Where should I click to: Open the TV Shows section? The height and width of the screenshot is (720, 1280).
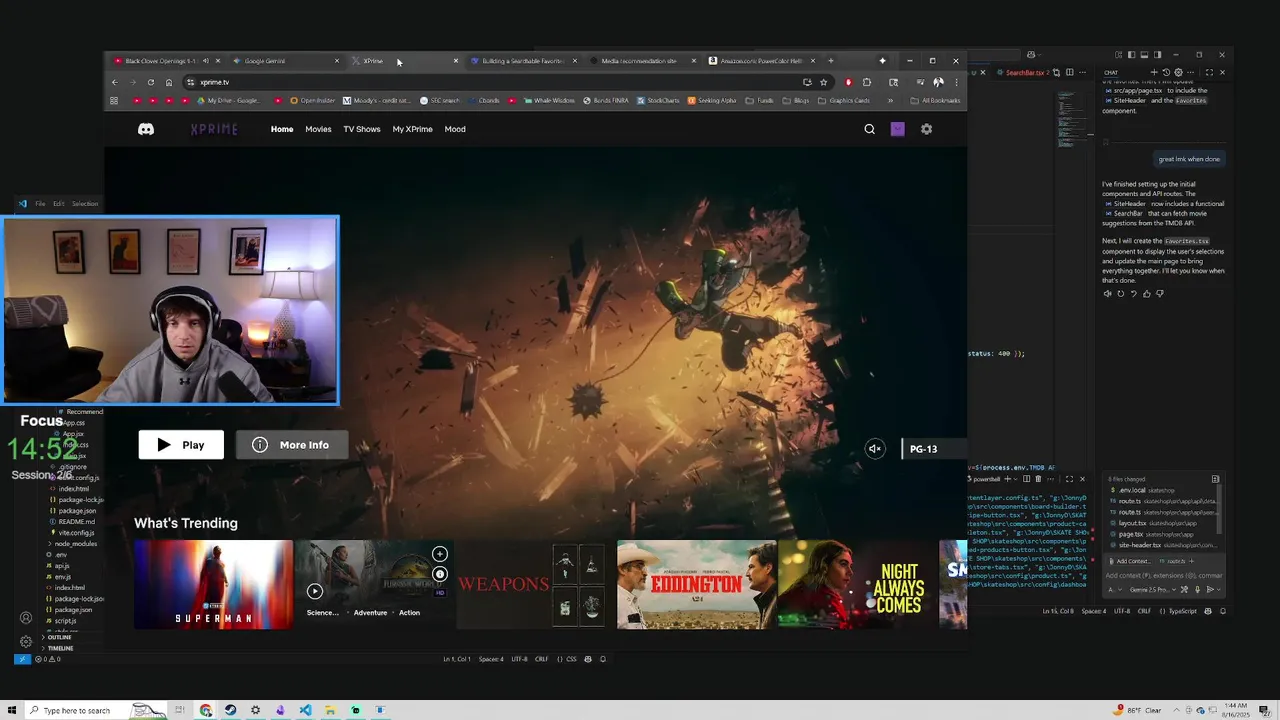coord(362,129)
